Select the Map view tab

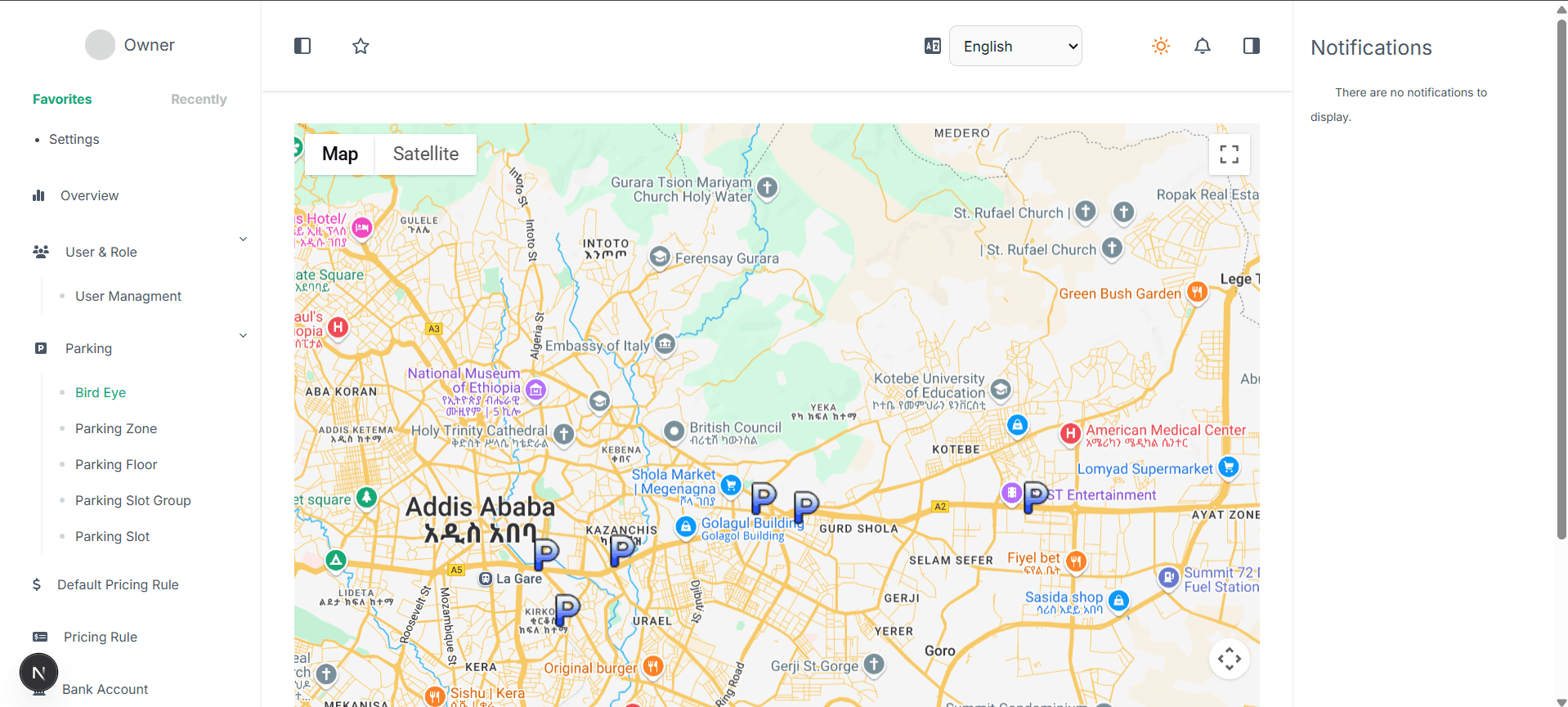tap(340, 154)
